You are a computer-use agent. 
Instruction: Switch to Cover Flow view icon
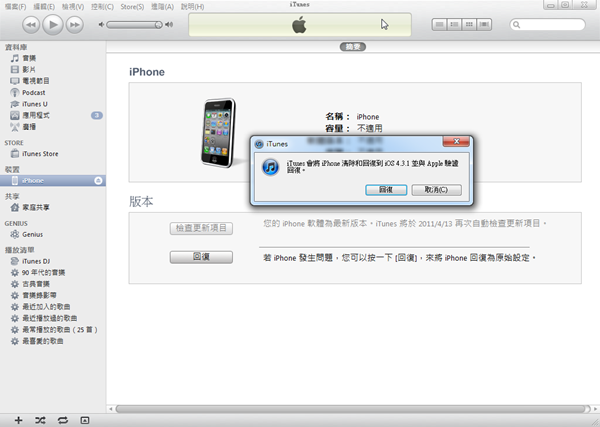click(x=484, y=24)
